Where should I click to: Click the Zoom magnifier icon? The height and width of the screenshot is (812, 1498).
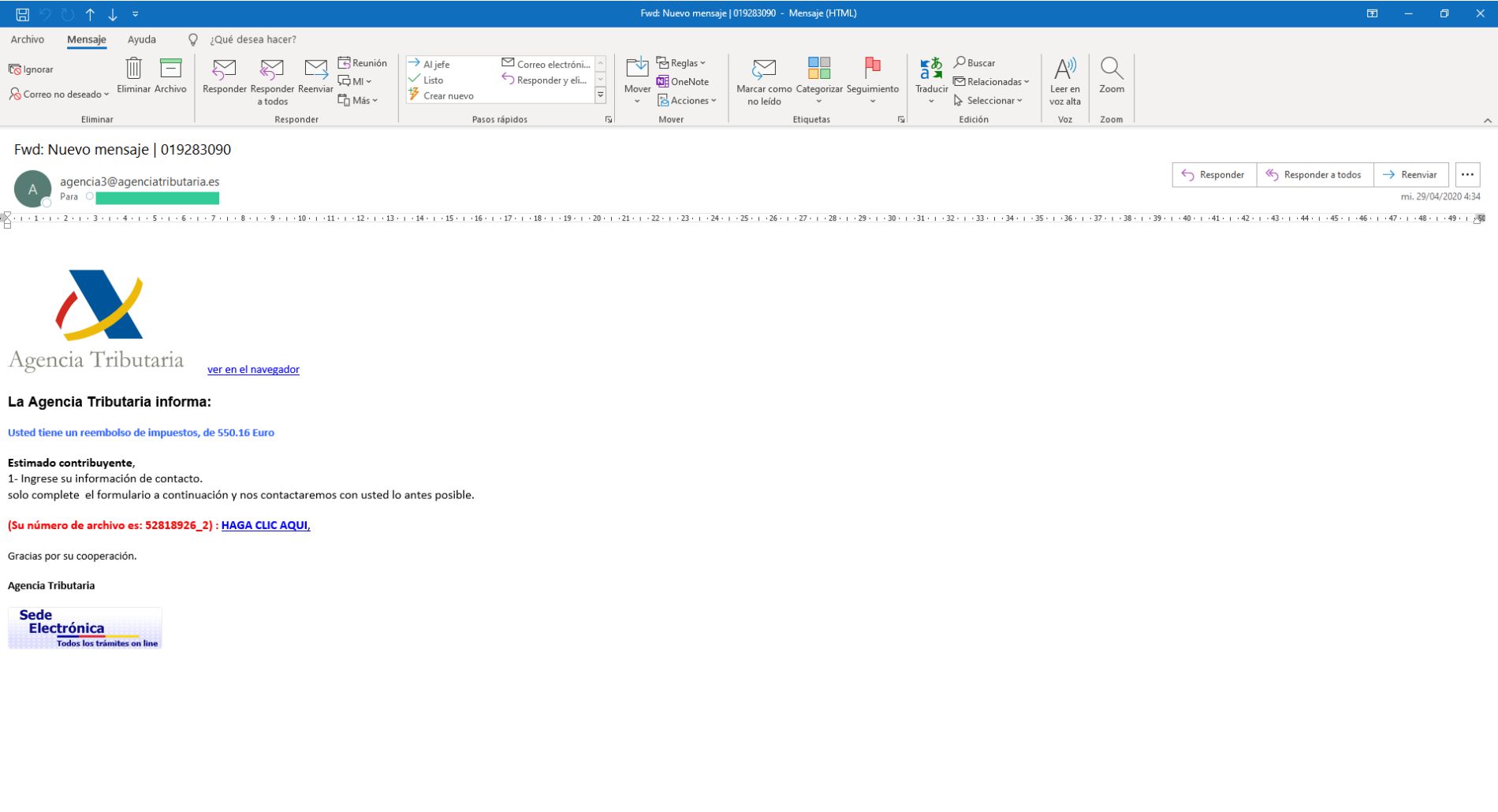tap(1111, 69)
